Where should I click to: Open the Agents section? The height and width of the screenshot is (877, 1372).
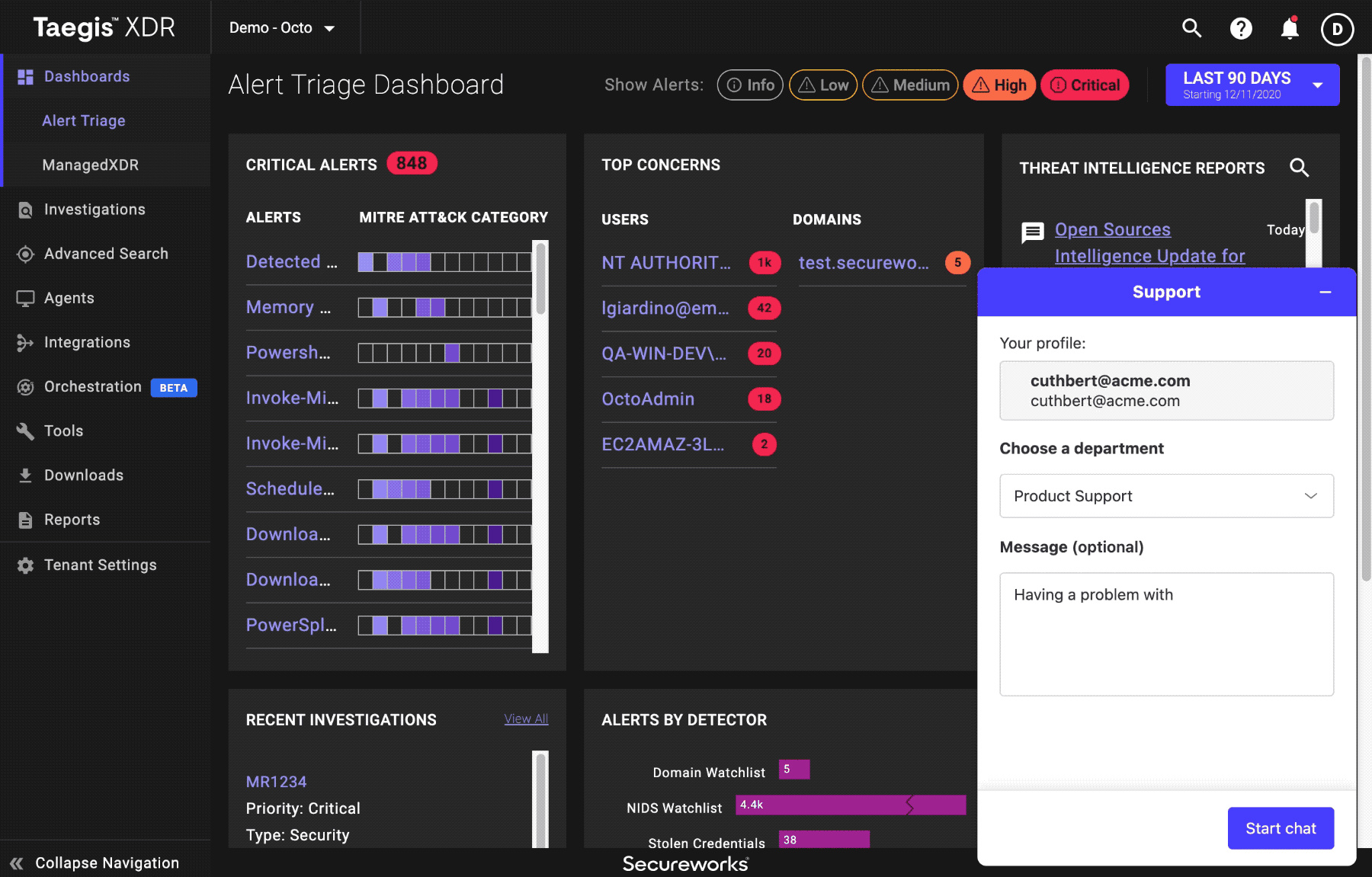click(x=69, y=298)
